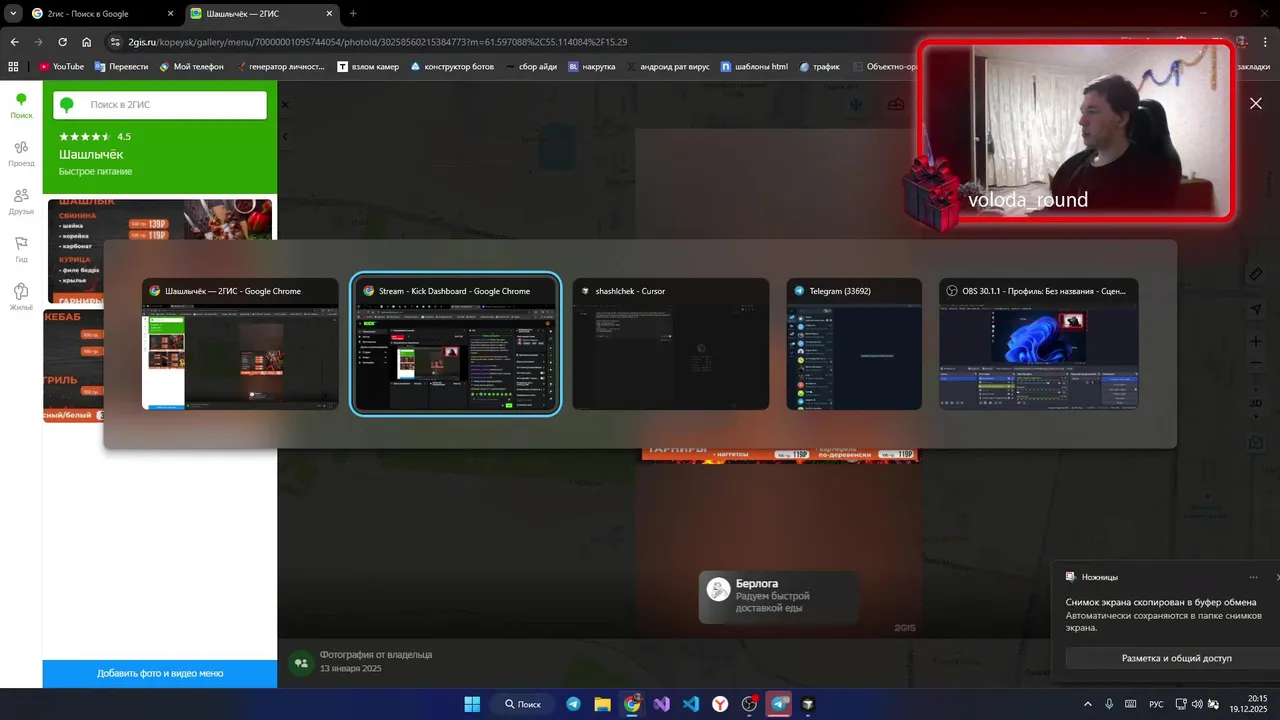Image resolution: width=1280 pixels, height=720 pixels.
Task: Open the volume tray icon
Action: 1196,704
